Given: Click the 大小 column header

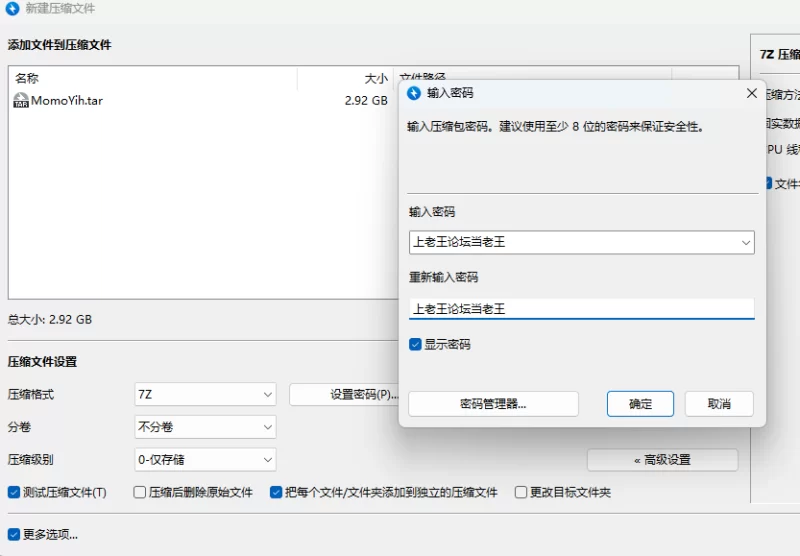Looking at the screenshot, I should click(x=345, y=78).
